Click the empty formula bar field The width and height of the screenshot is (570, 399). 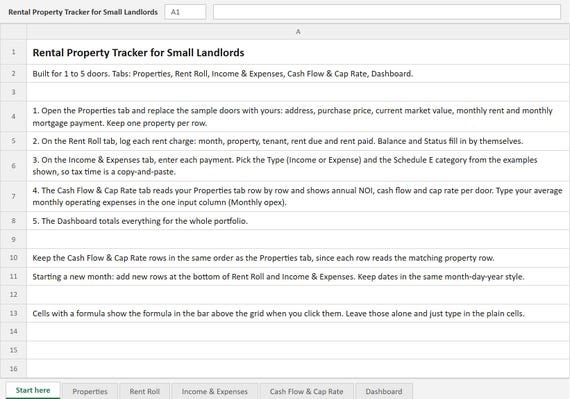click(x=387, y=12)
